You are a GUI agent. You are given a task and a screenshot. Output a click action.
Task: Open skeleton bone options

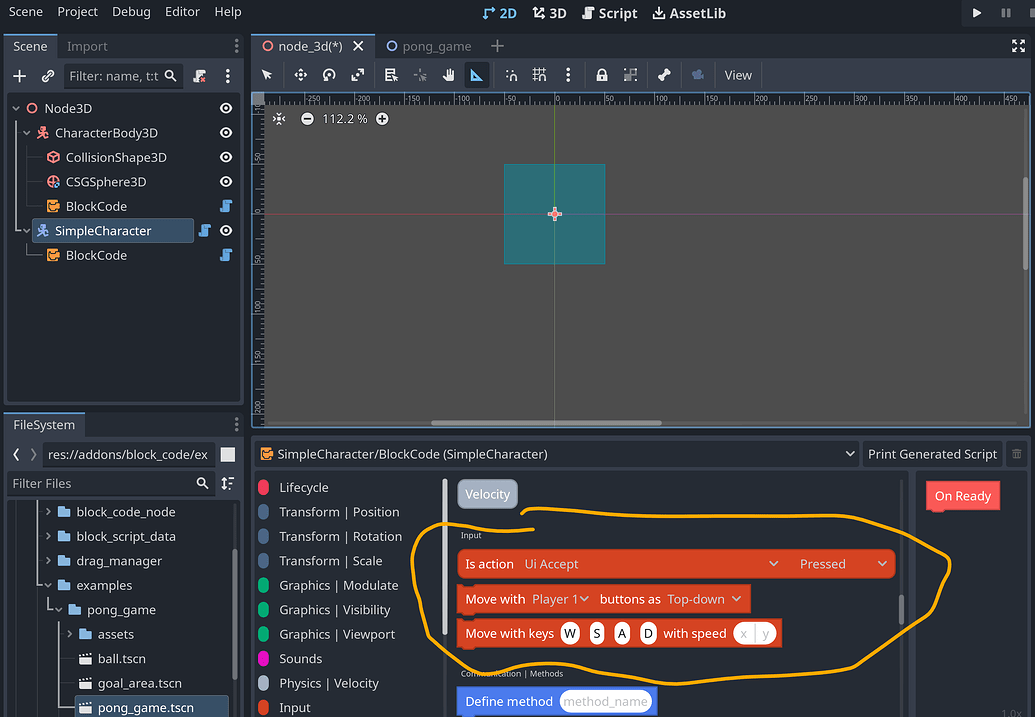click(x=664, y=75)
